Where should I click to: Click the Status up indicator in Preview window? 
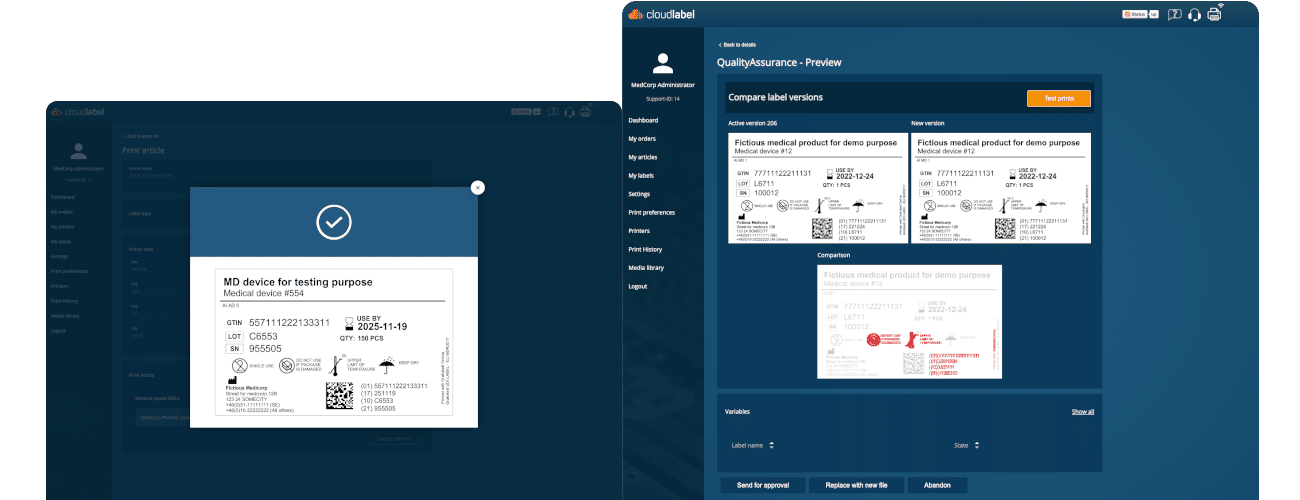pos(1140,14)
